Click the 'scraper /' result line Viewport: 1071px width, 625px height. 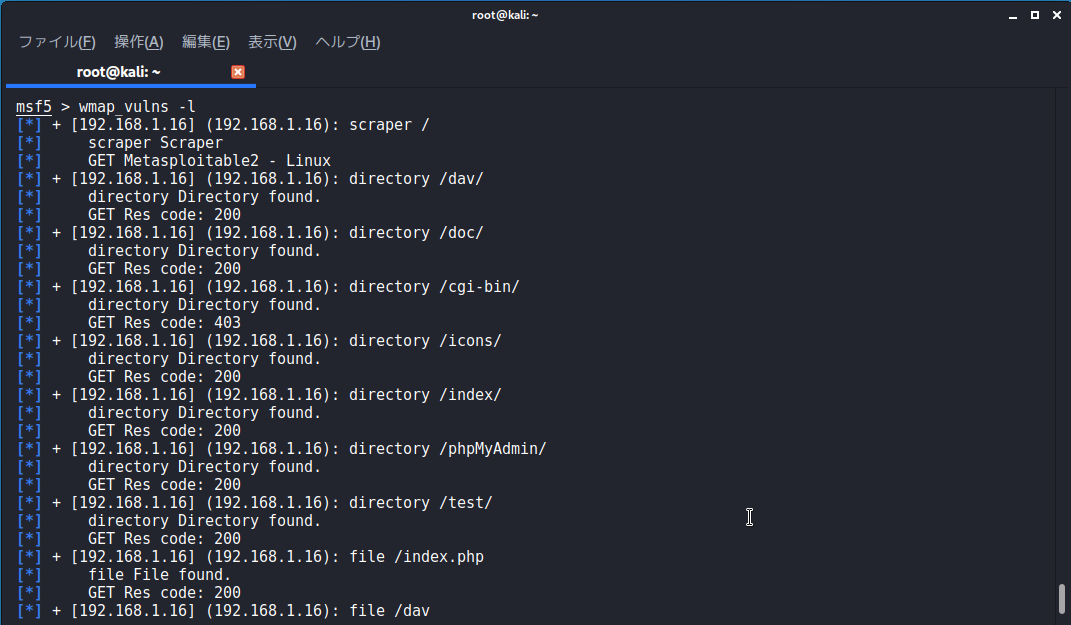coord(223,125)
